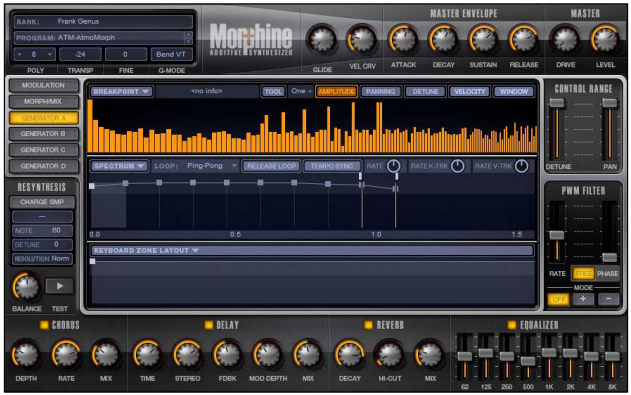Click the Transp field showing -24
The height and width of the screenshot is (395, 631).
[80, 54]
